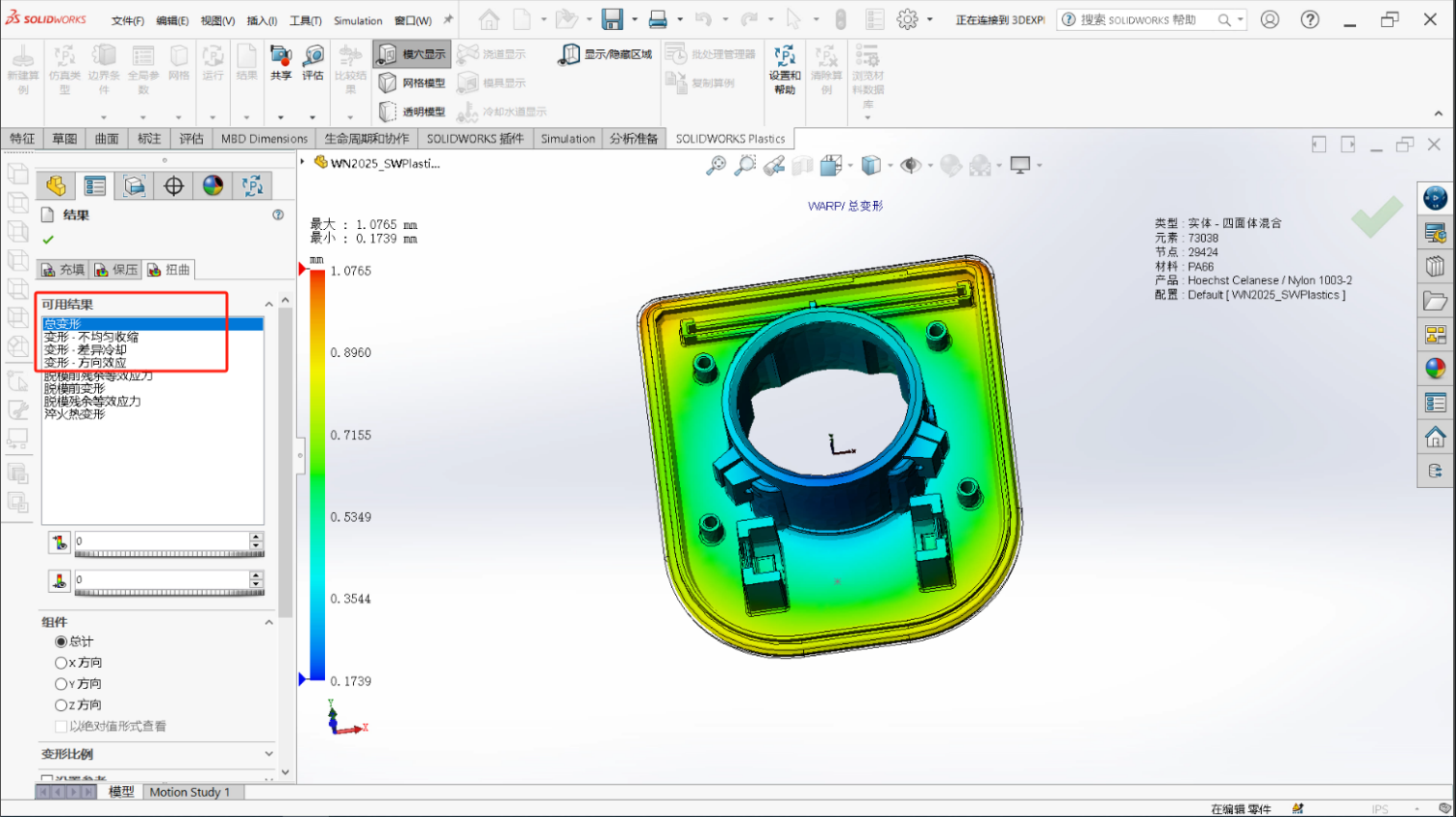Screen dimensions: 1456x817
Task: Open the 共享 dropdown arrow
Action: [281, 118]
